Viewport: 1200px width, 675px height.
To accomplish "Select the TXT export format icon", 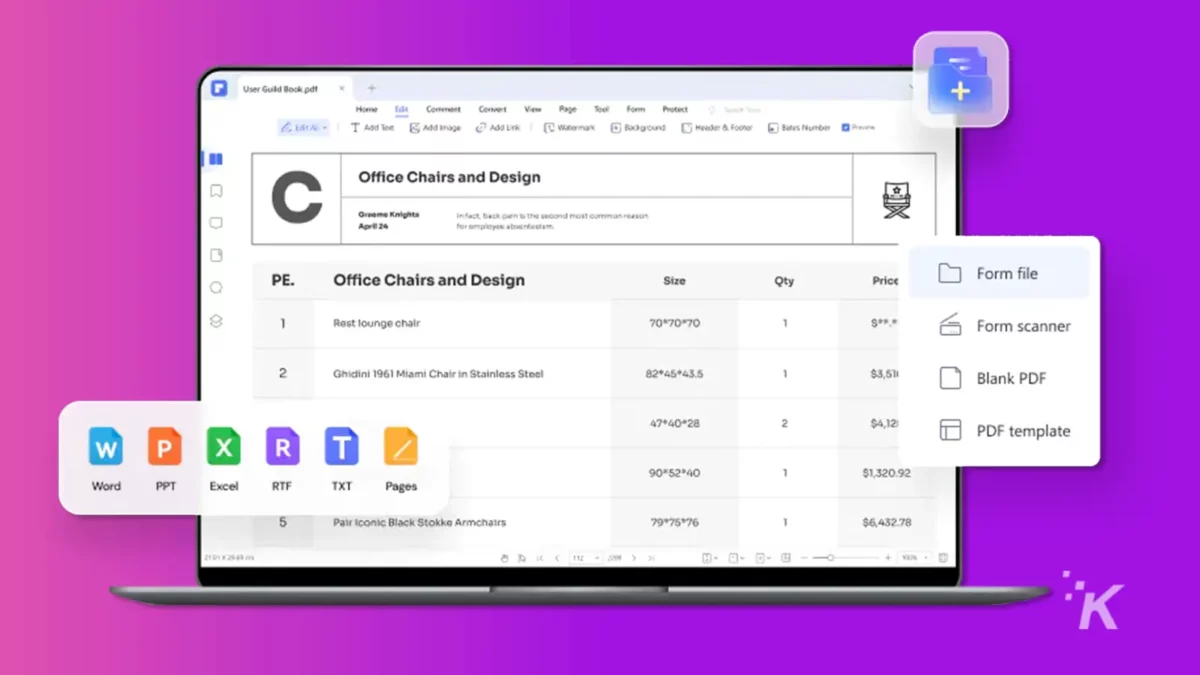I will (342, 447).
